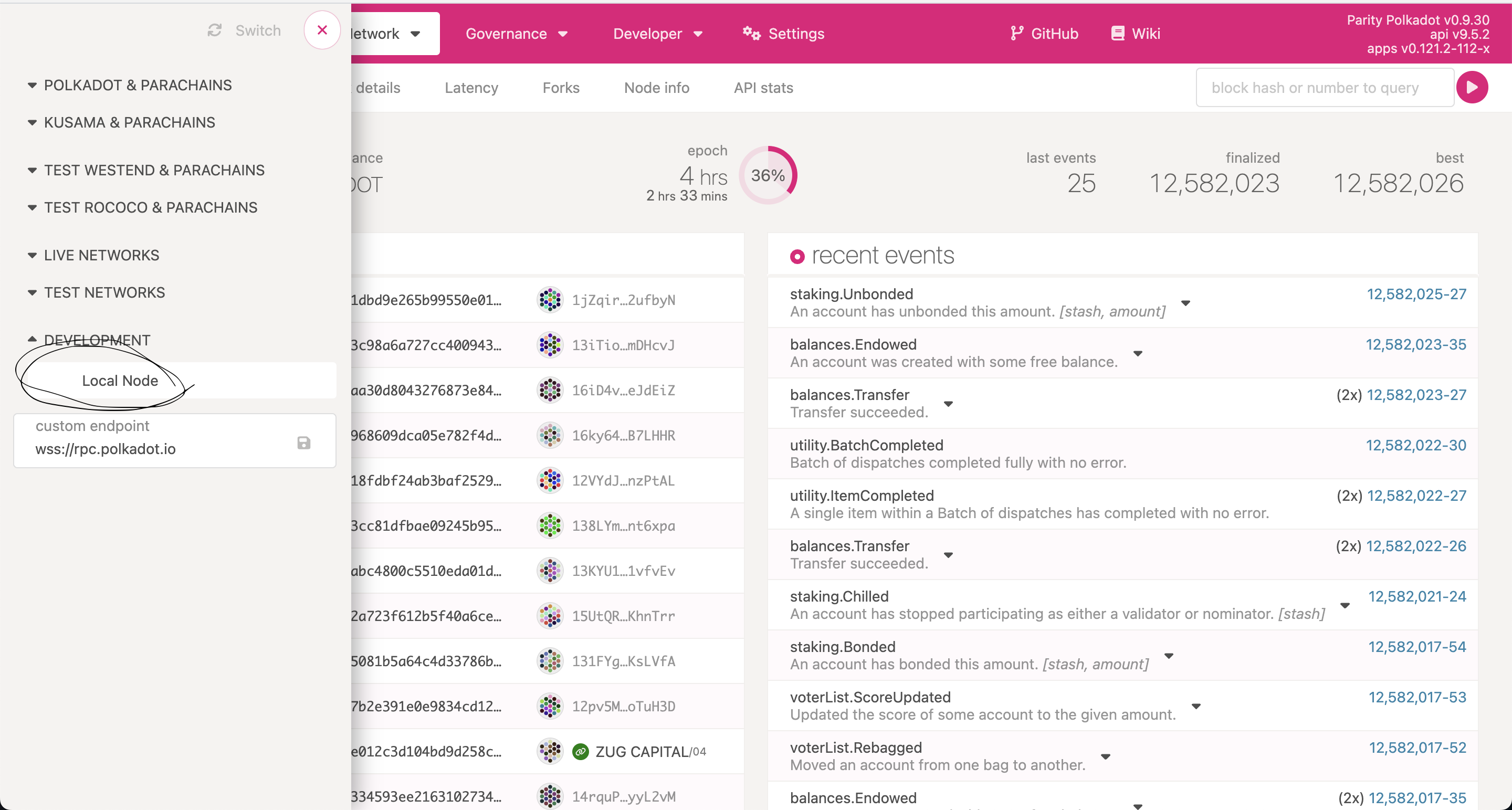Click identicon for 138LYm…nt6xpa
Image resolution: width=1512 pixels, height=810 pixels.
click(x=550, y=526)
